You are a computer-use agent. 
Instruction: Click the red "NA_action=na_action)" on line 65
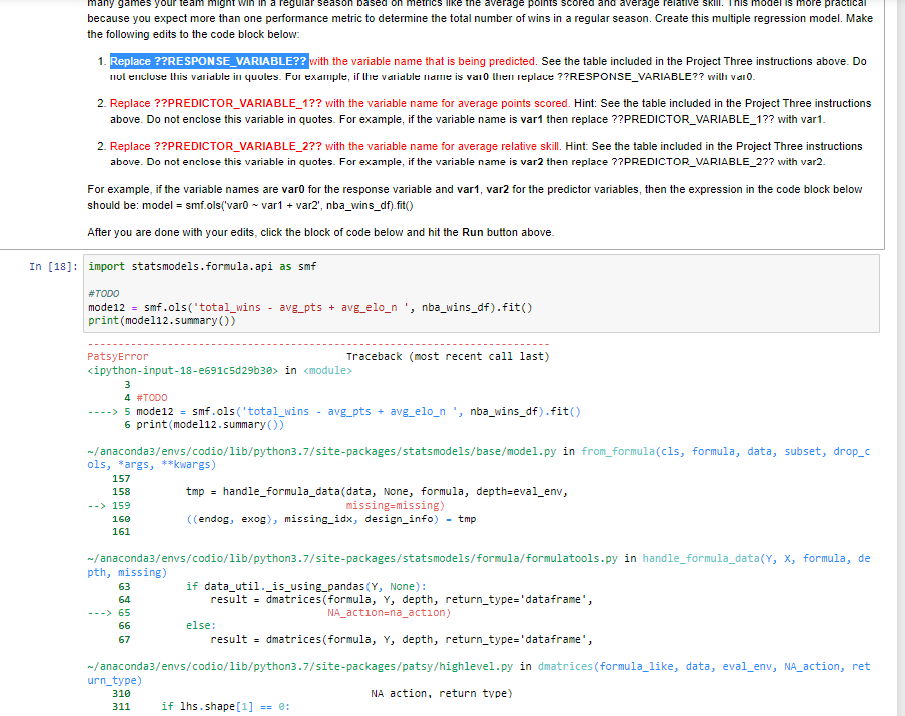point(389,613)
